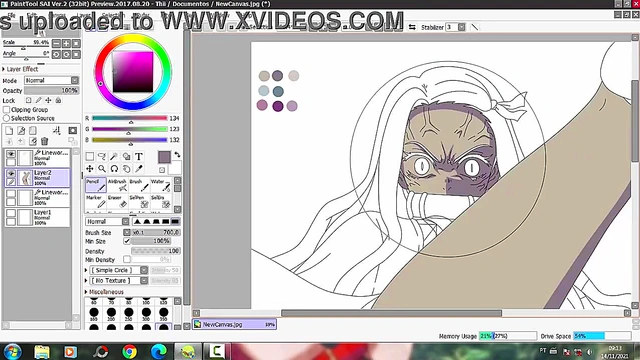
Task: Open the File menu
Action: point(11,16)
